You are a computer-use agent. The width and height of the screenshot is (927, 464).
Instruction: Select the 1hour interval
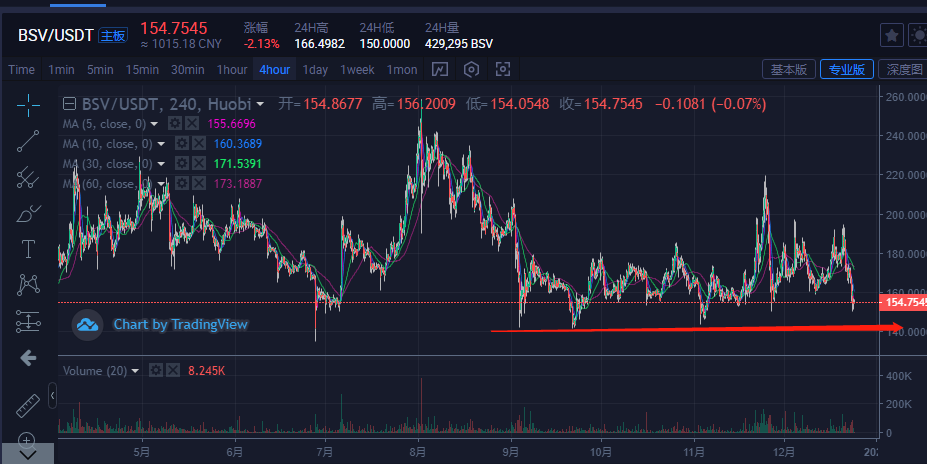coord(232,70)
